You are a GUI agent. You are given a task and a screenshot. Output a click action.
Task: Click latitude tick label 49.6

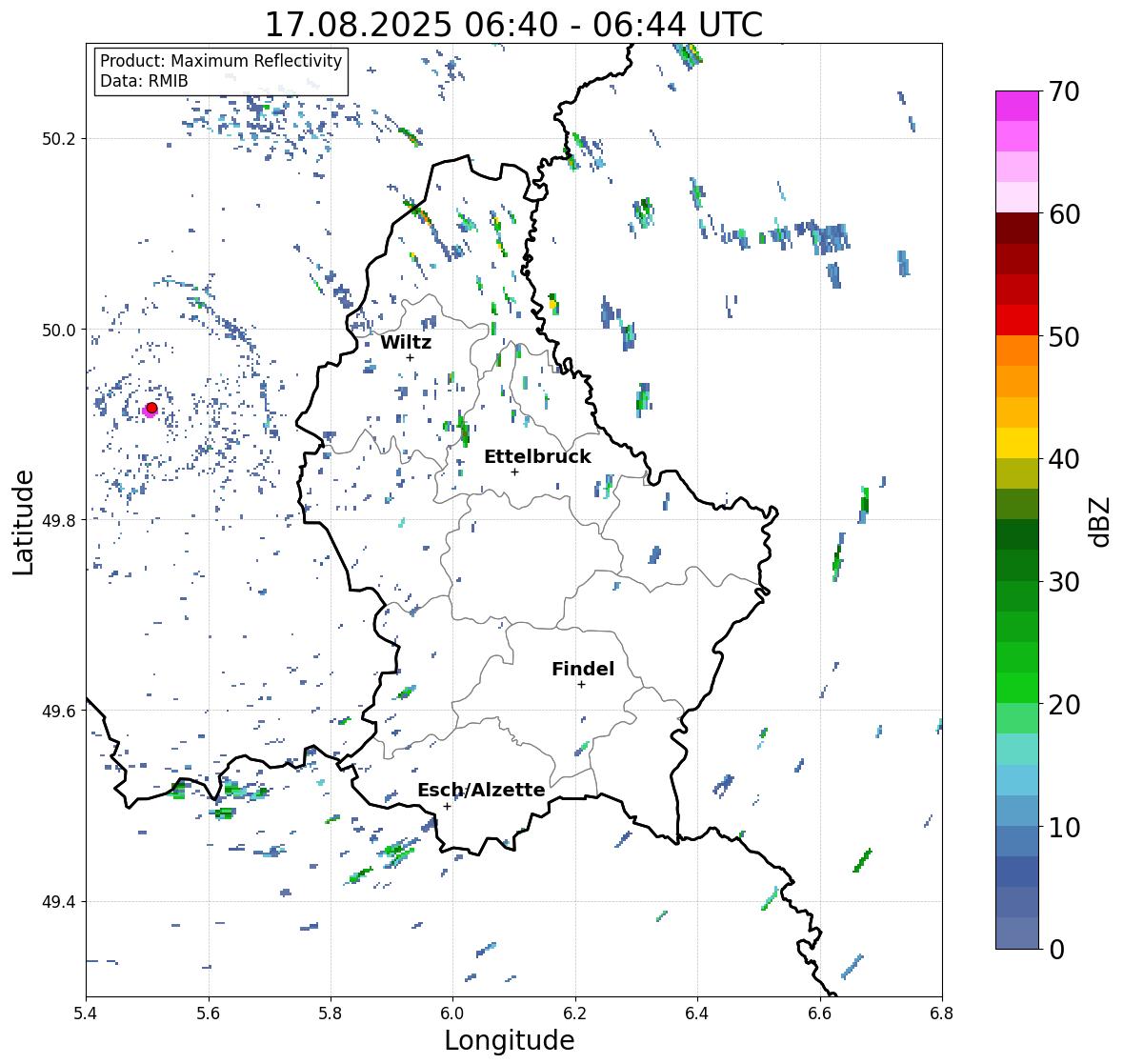tap(59, 711)
